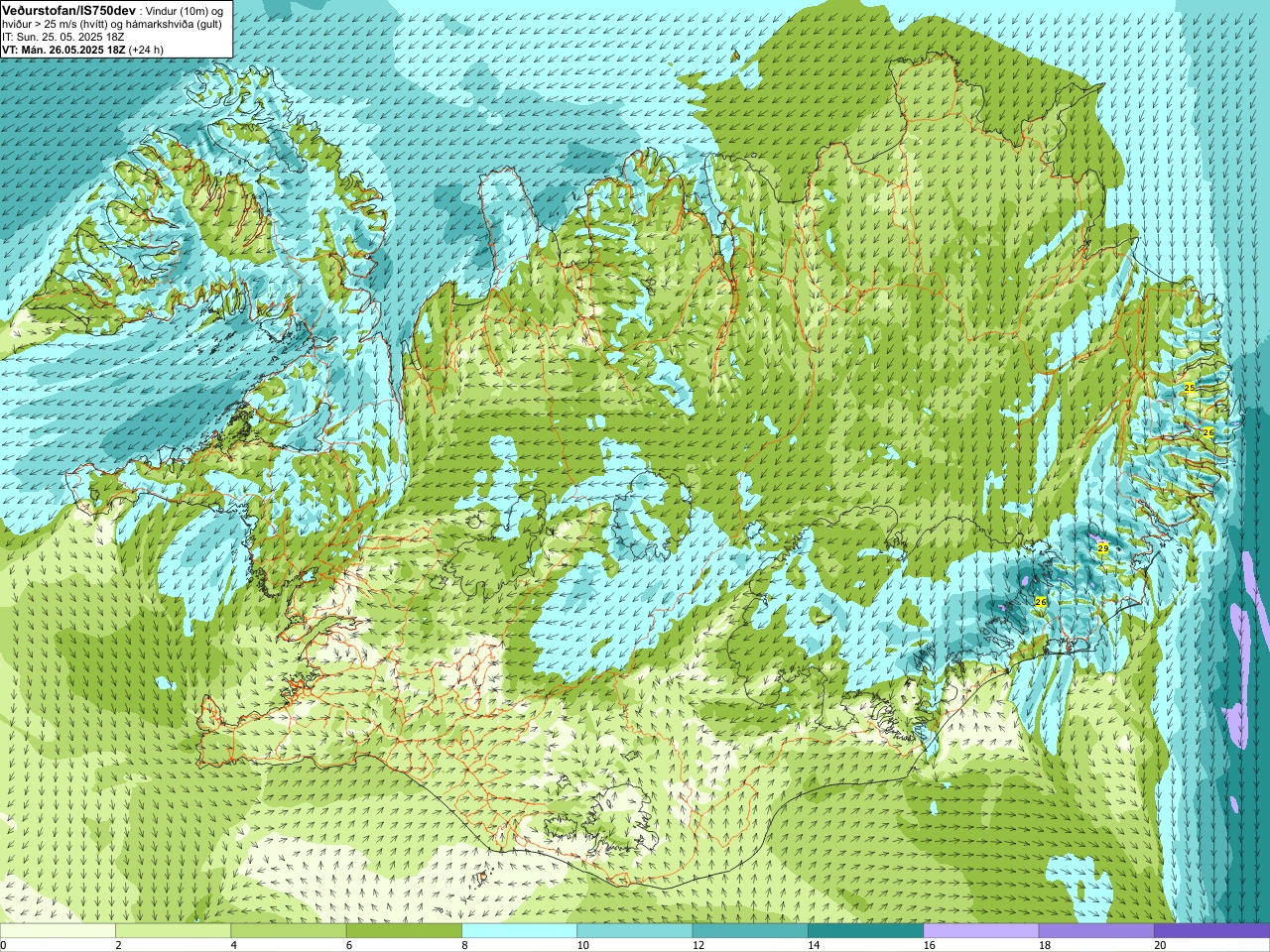Select the 6–8 m/s dark green legend swatch

coord(404,931)
